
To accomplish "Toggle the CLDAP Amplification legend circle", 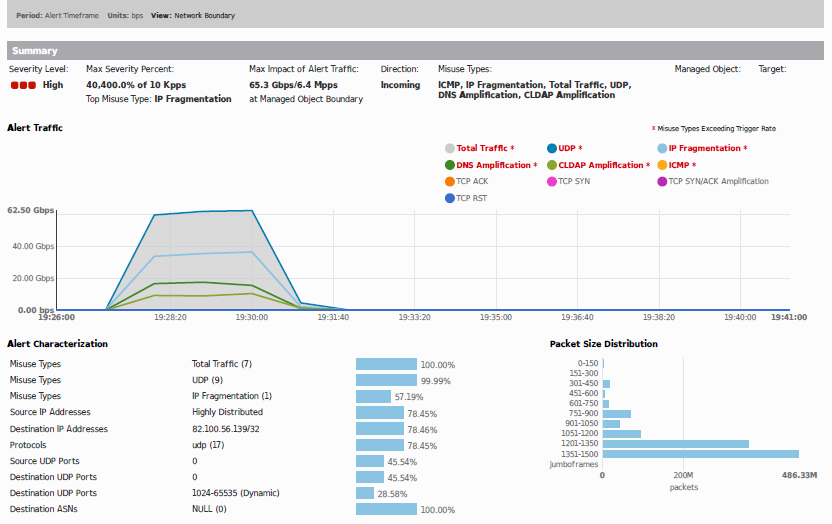I will point(552,166).
